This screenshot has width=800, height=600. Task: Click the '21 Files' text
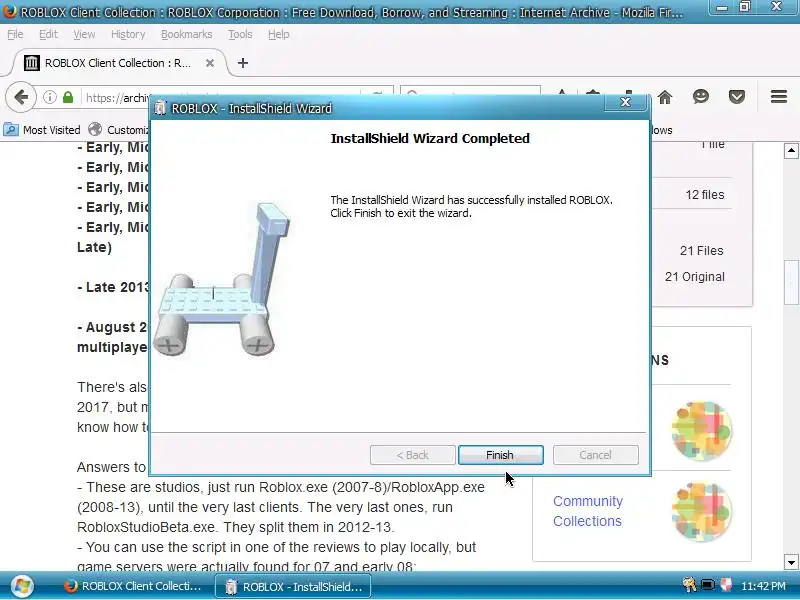tap(702, 251)
